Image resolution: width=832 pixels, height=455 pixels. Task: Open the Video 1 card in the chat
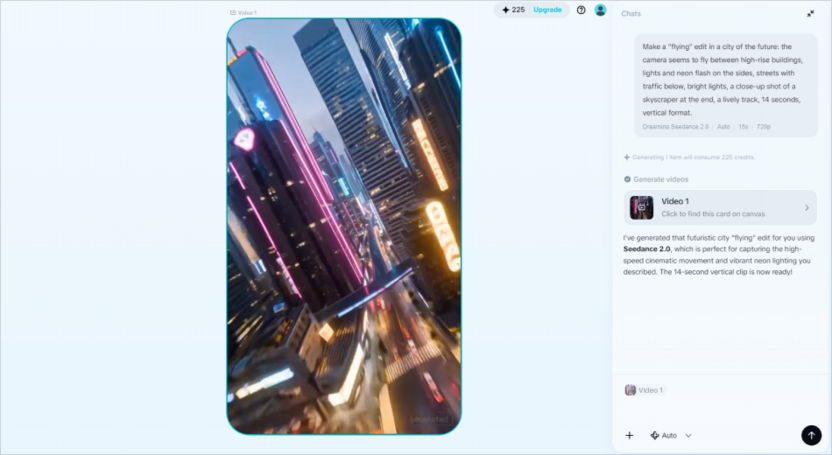pos(720,207)
